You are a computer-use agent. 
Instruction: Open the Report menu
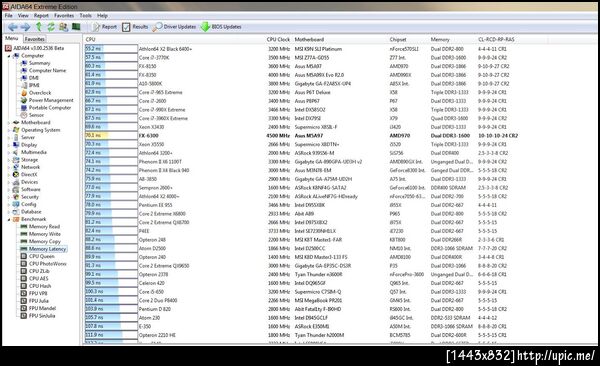41,16
